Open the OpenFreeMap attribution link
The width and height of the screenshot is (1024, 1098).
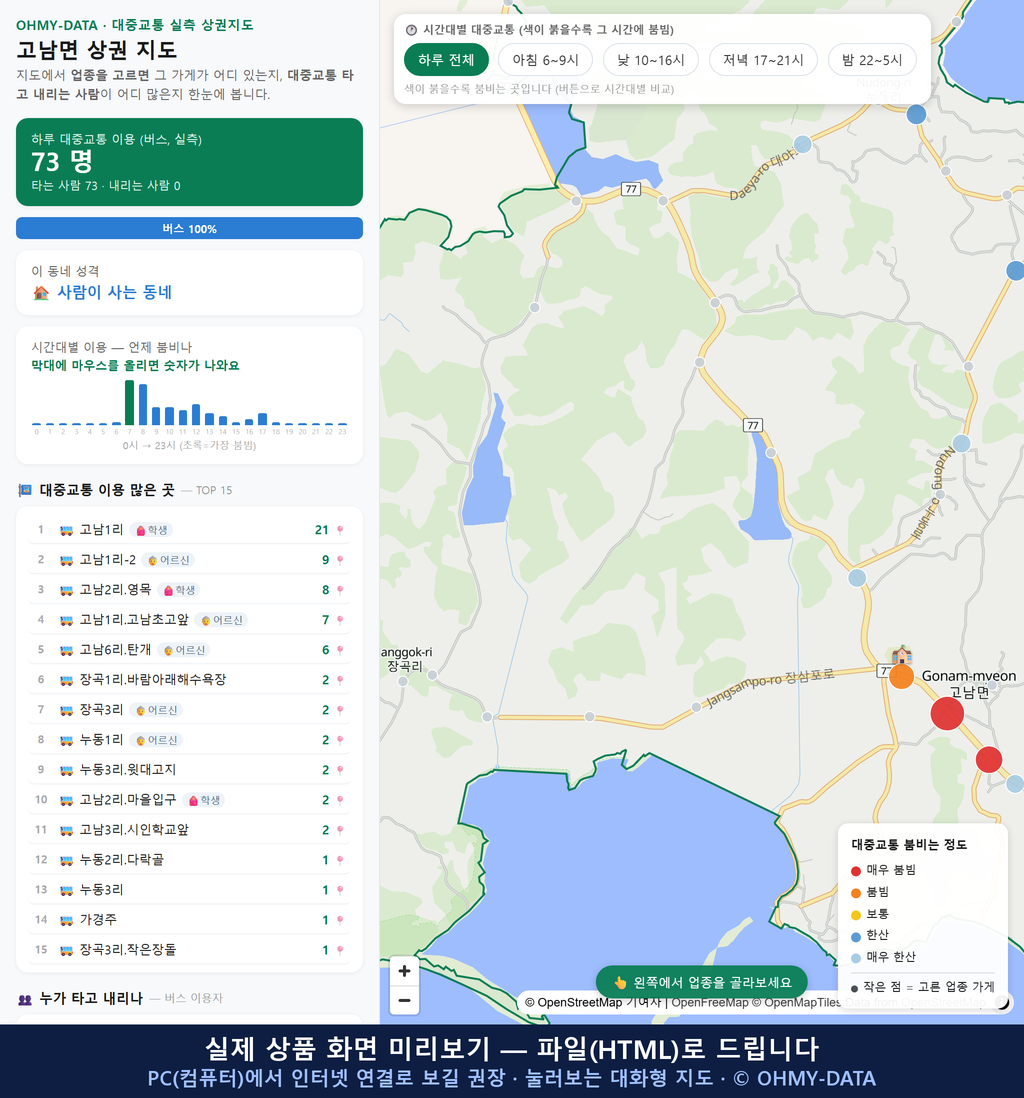click(710, 1002)
